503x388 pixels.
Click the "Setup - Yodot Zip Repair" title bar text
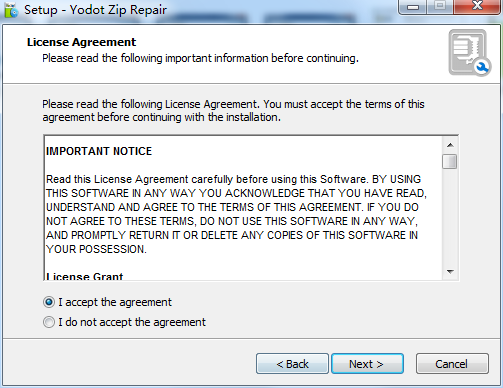95,10
